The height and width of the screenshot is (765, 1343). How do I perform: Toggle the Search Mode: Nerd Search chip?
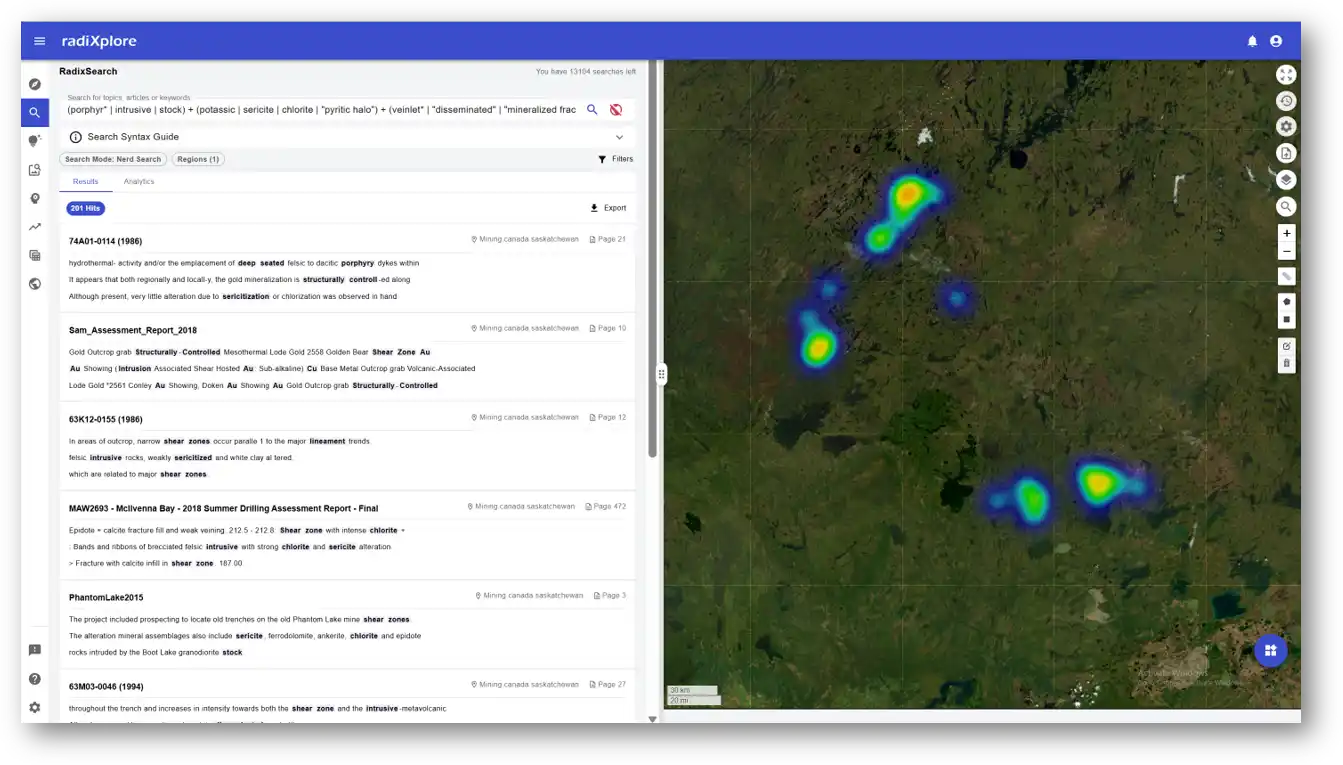[113, 159]
